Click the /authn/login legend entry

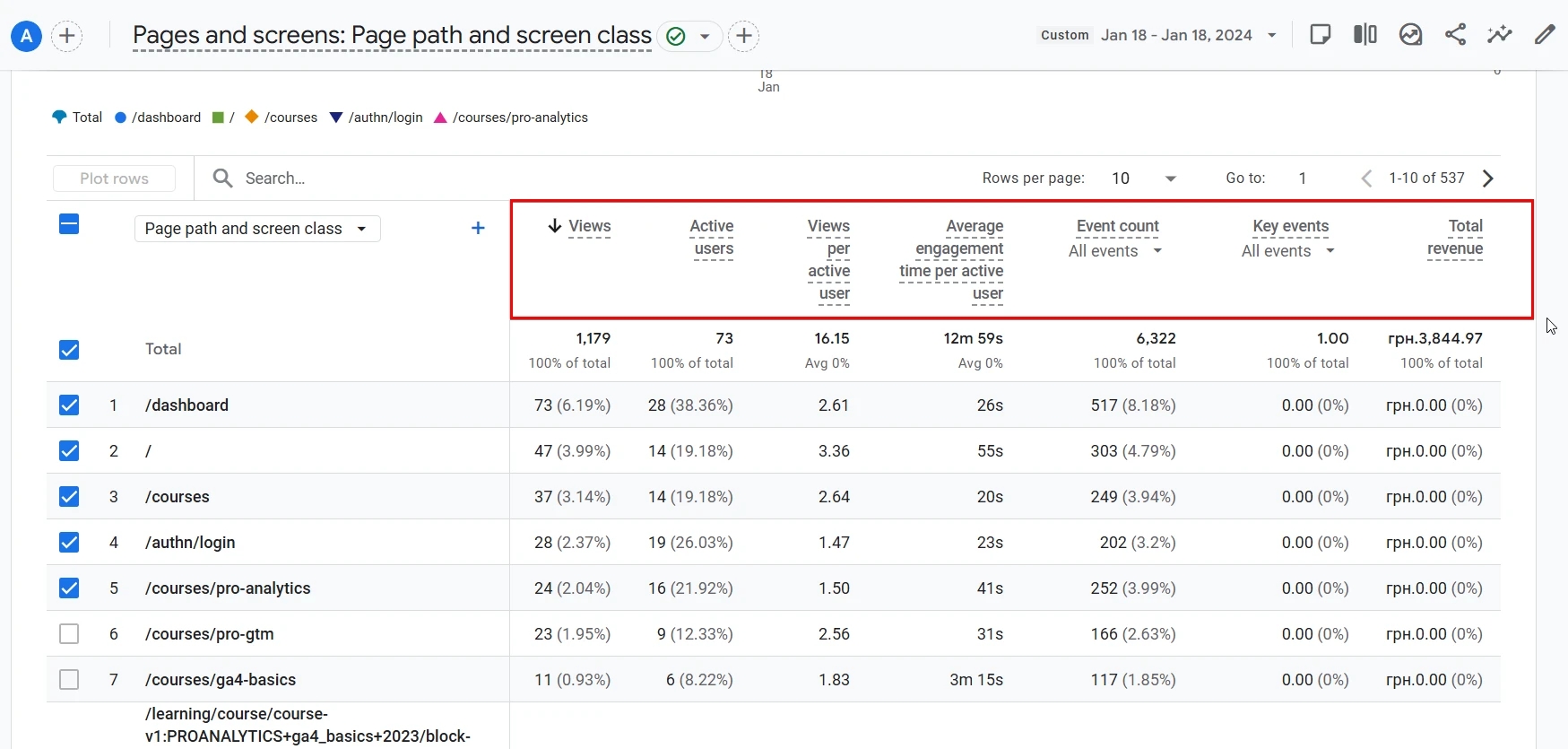click(377, 118)
